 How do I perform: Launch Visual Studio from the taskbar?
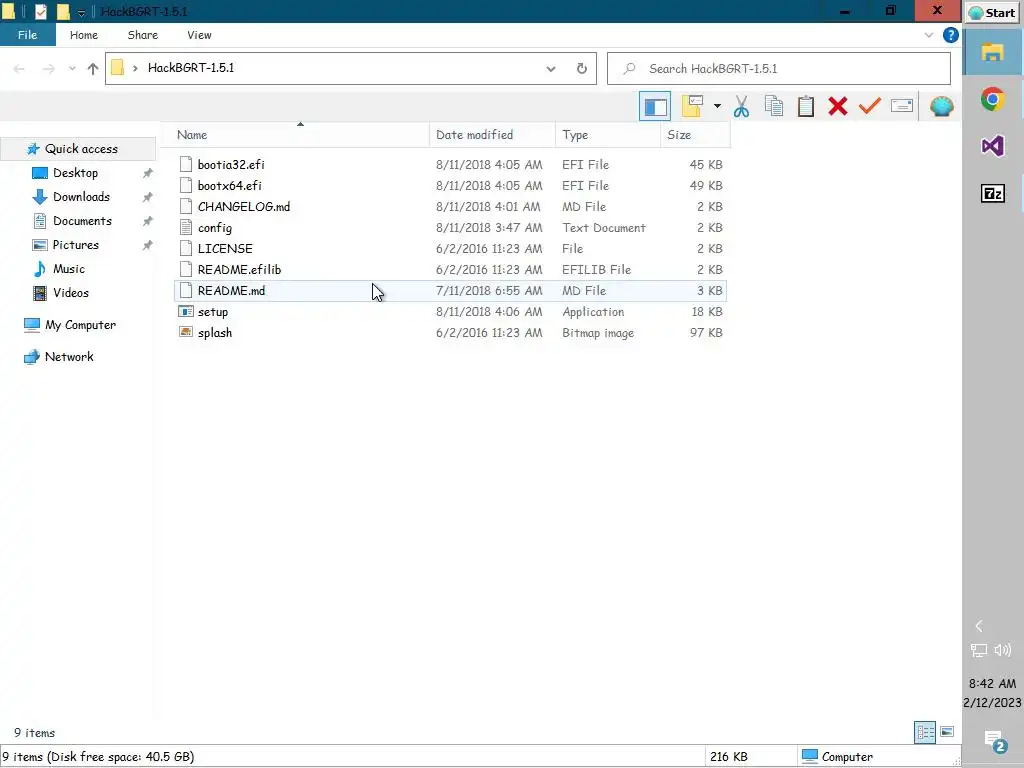(x=993, y=146)
